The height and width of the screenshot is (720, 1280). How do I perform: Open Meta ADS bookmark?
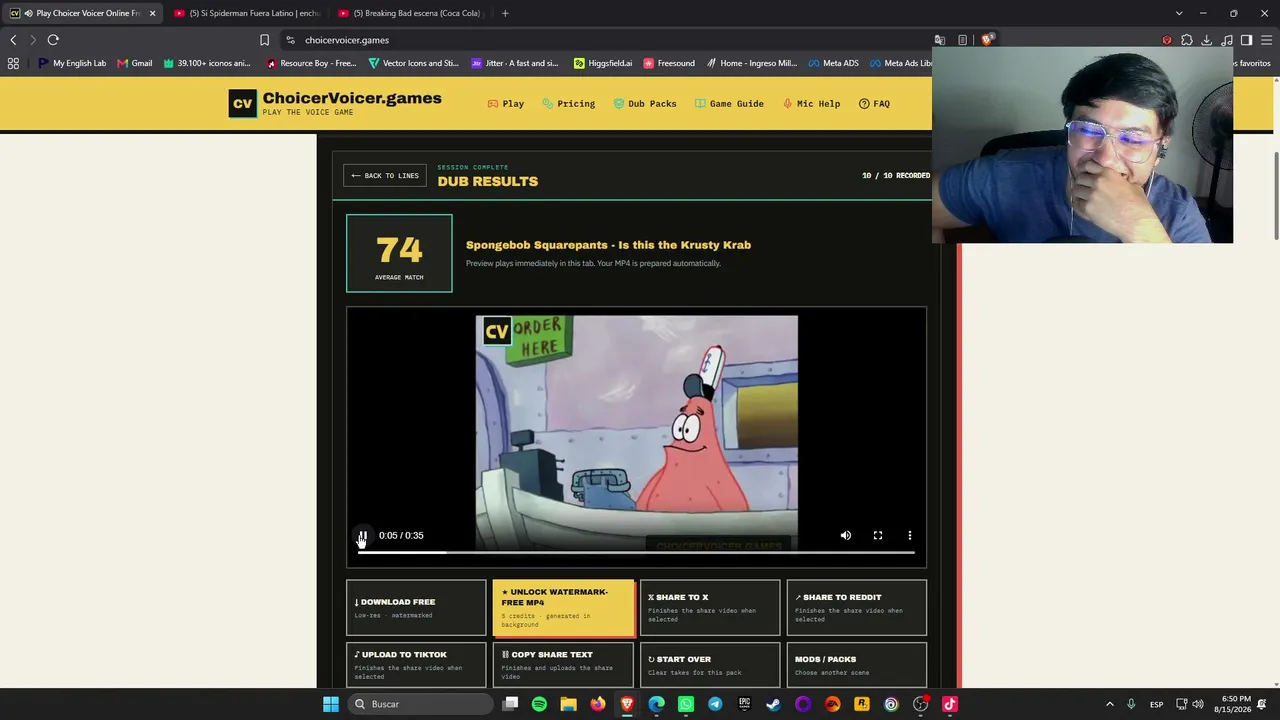pyautogui.click(x=833, y=63)
